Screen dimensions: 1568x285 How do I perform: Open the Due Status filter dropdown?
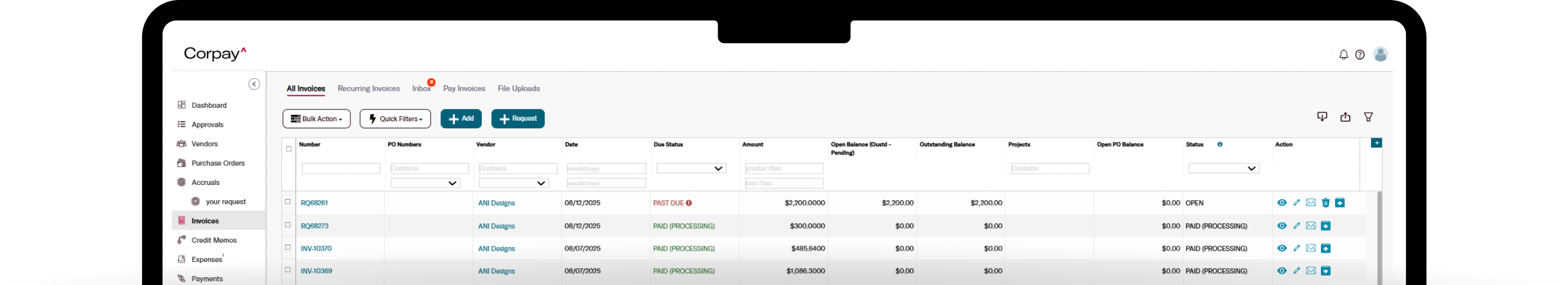691,168
